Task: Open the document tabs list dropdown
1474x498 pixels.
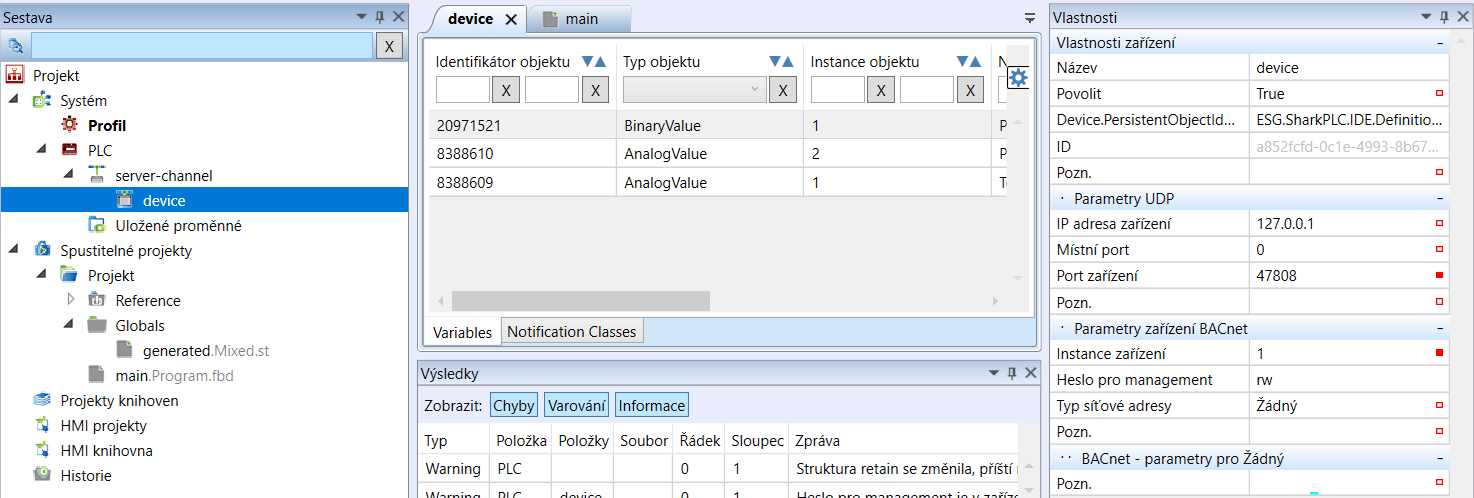Action: tap(1030, 18)
